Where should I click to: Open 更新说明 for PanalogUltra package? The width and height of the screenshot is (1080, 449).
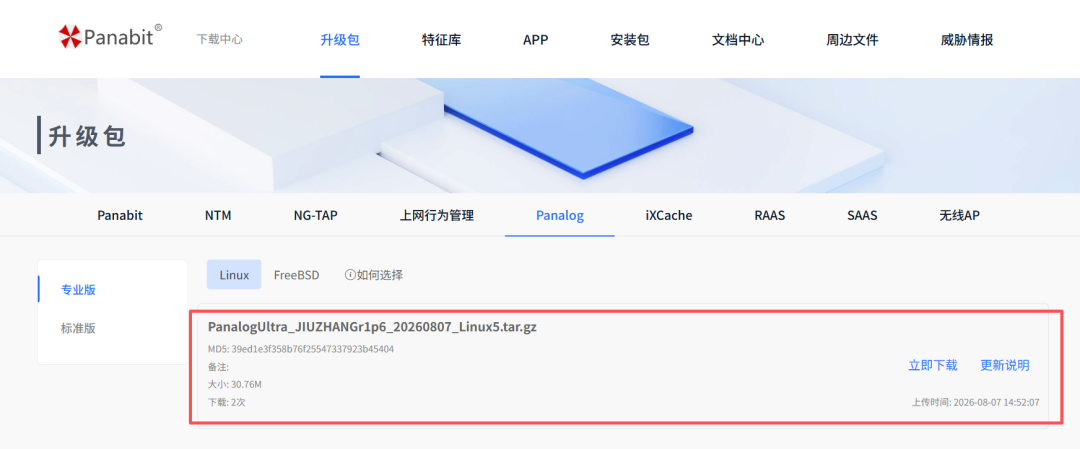pyautogui.click(x=1004, y=365)
